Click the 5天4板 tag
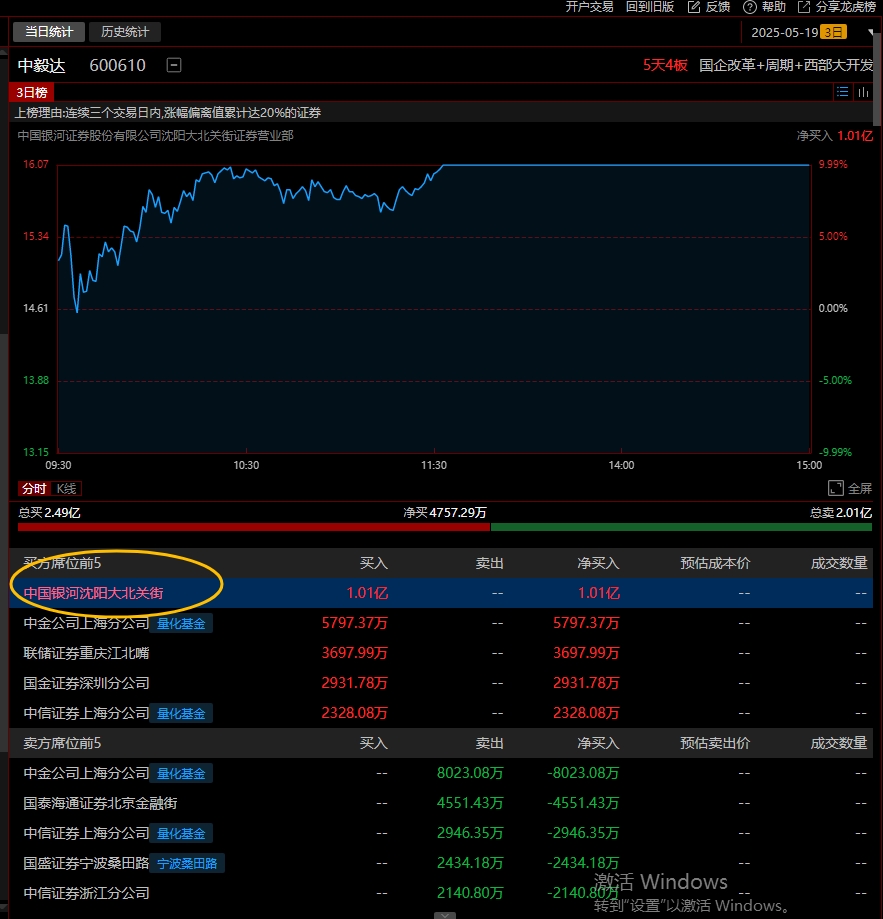The width and height of the screenshot is (883, 919). (665, 65)
